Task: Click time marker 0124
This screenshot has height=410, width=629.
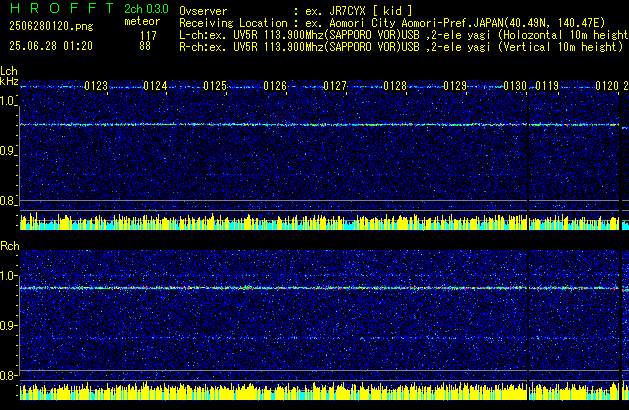Action: pyautogui.click(x=155, y=86)
